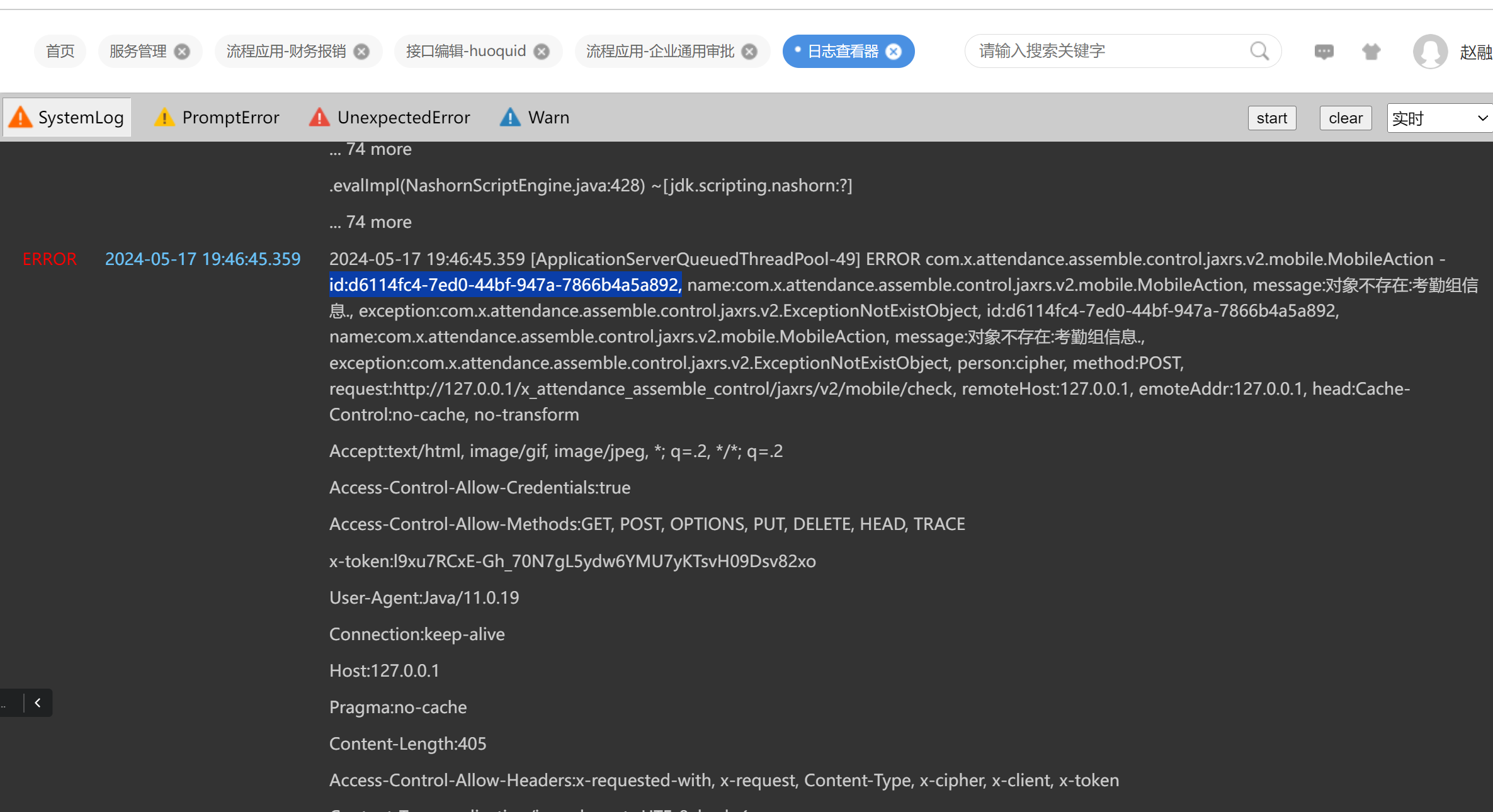Select the SystemLog filter

(67, 118)
